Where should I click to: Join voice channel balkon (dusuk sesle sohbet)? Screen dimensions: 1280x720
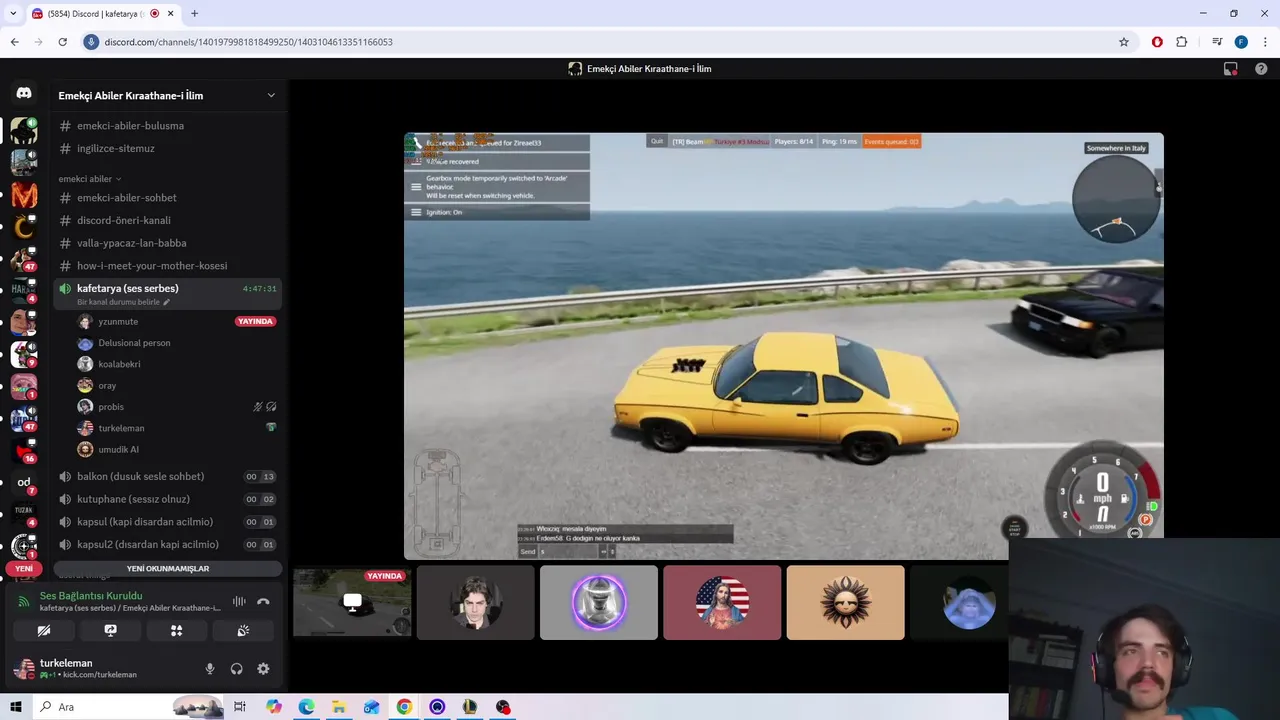click(x=166, y=477)
